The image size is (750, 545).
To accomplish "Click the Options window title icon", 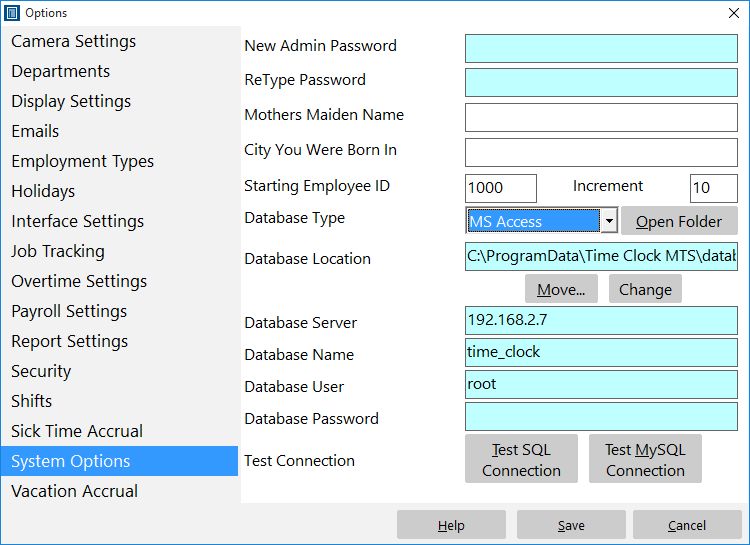I will pos(12,13).
